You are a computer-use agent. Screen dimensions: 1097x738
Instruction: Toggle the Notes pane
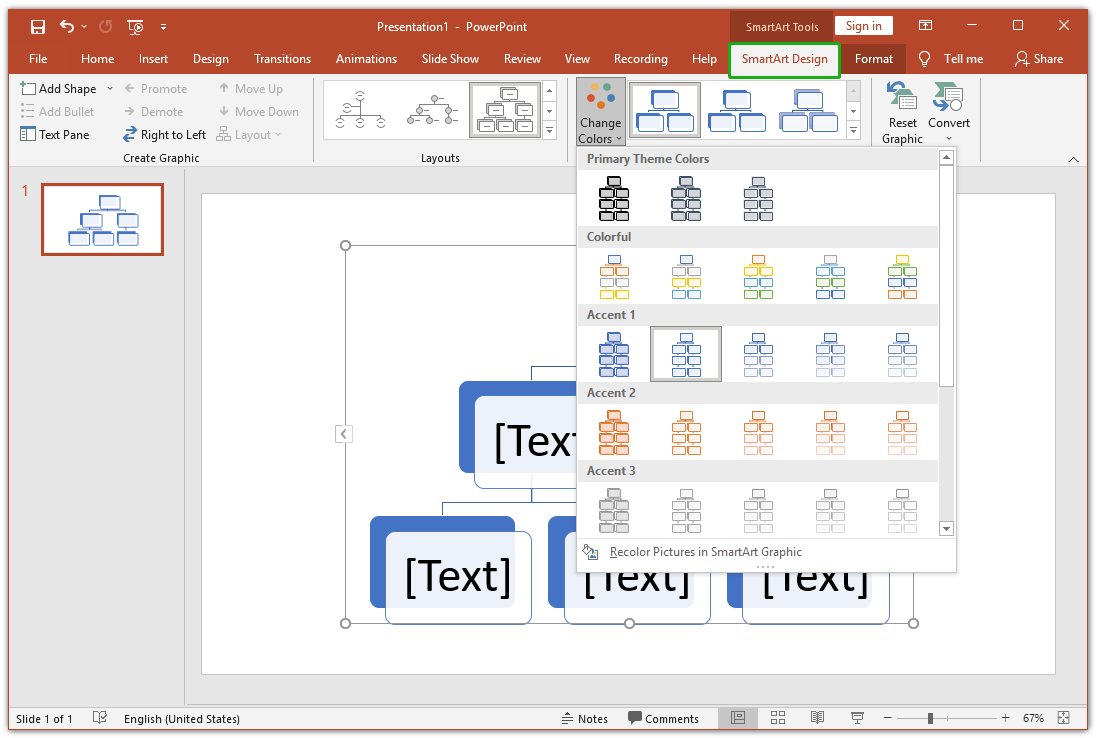[x=585, y=718]
